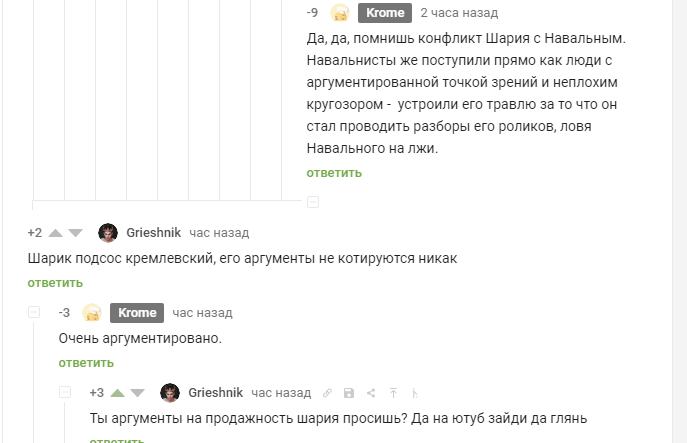Upvote the "Шарик подсос кремлевский" comment
Viewport: 687px width, 443px height.
click(56, 233)
